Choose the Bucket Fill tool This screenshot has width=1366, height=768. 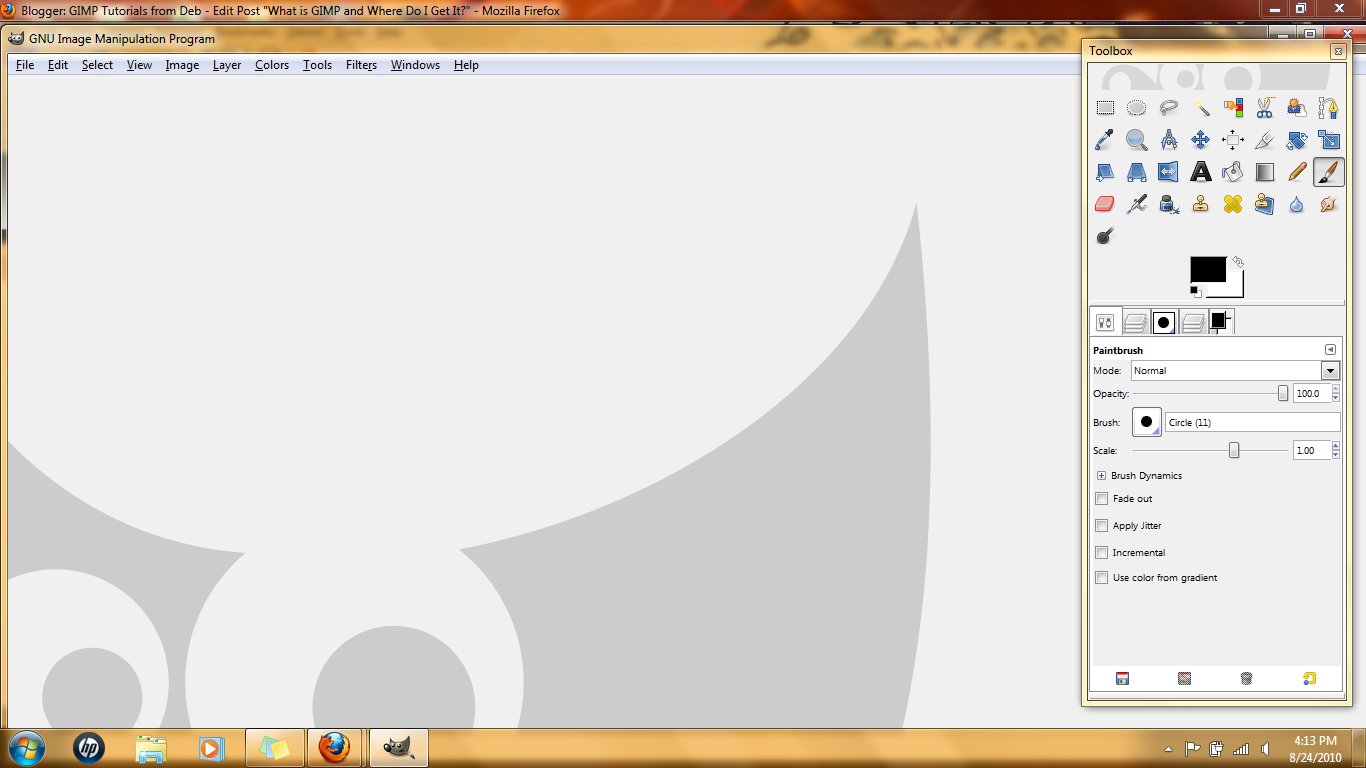point(1232,171)
